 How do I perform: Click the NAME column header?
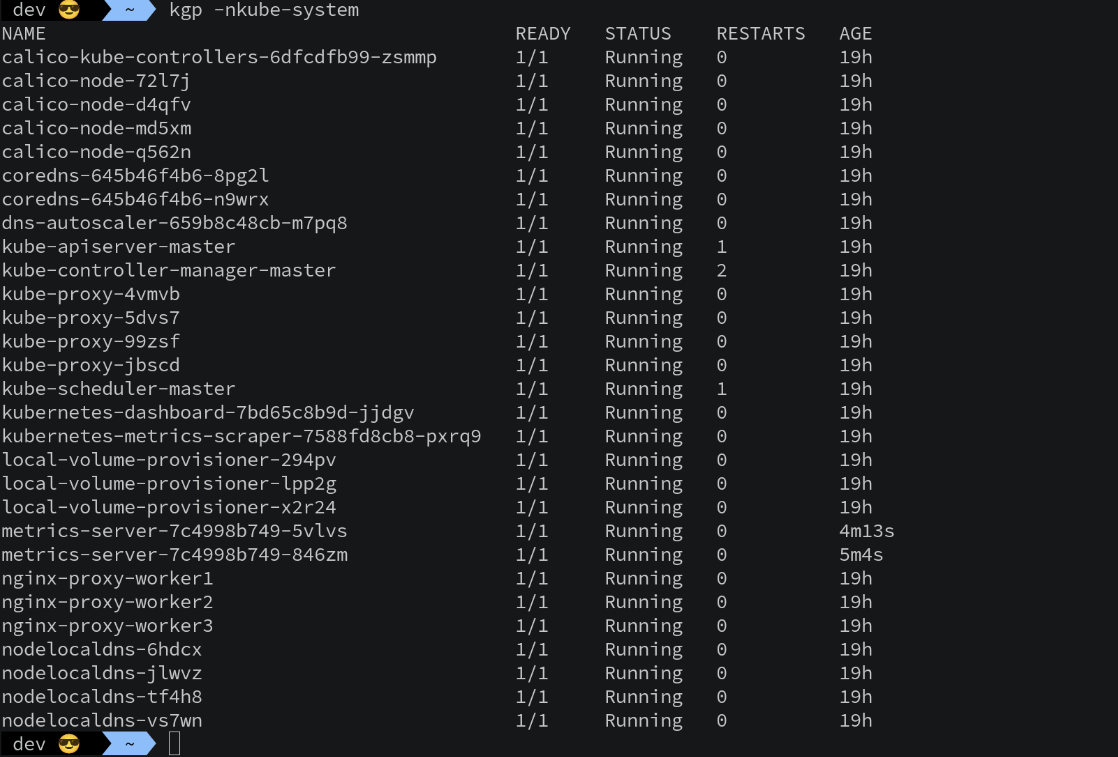point(24,34)
